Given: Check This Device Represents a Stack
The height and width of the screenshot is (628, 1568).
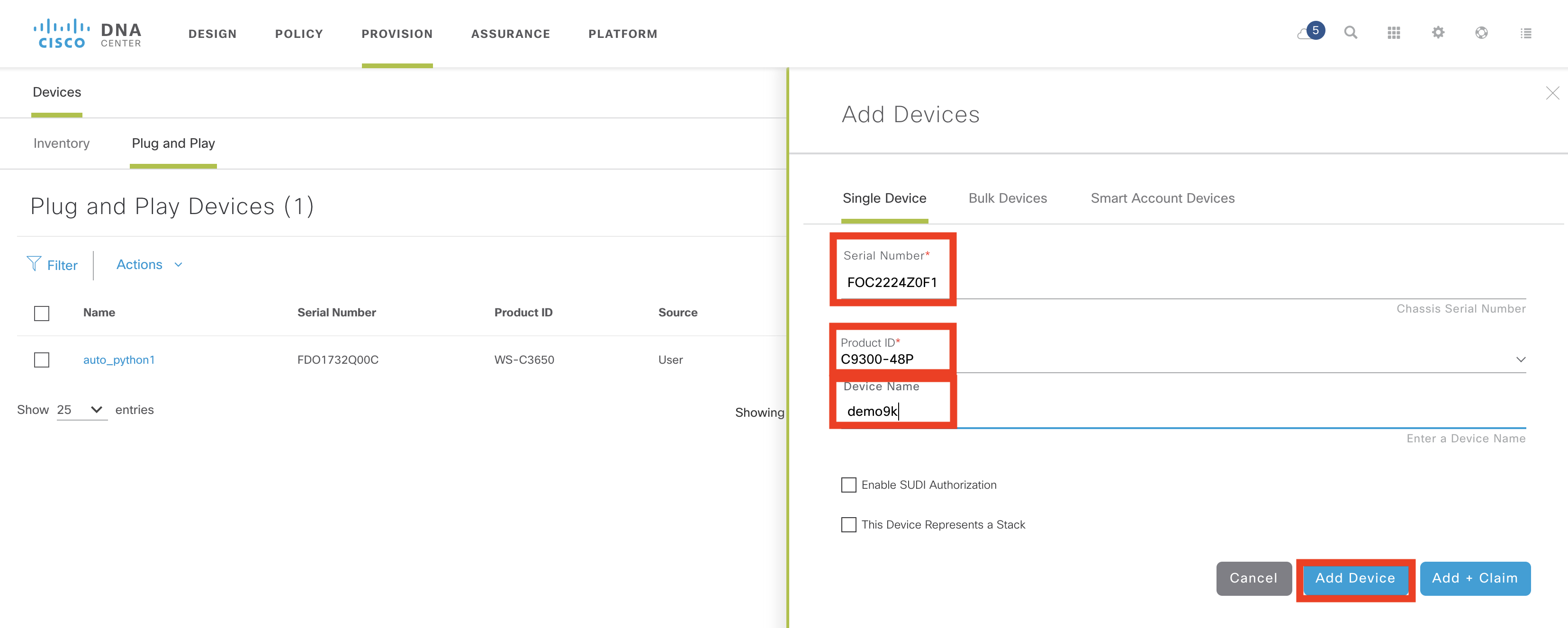Looking at the screenshot, I should pos(848,525).
